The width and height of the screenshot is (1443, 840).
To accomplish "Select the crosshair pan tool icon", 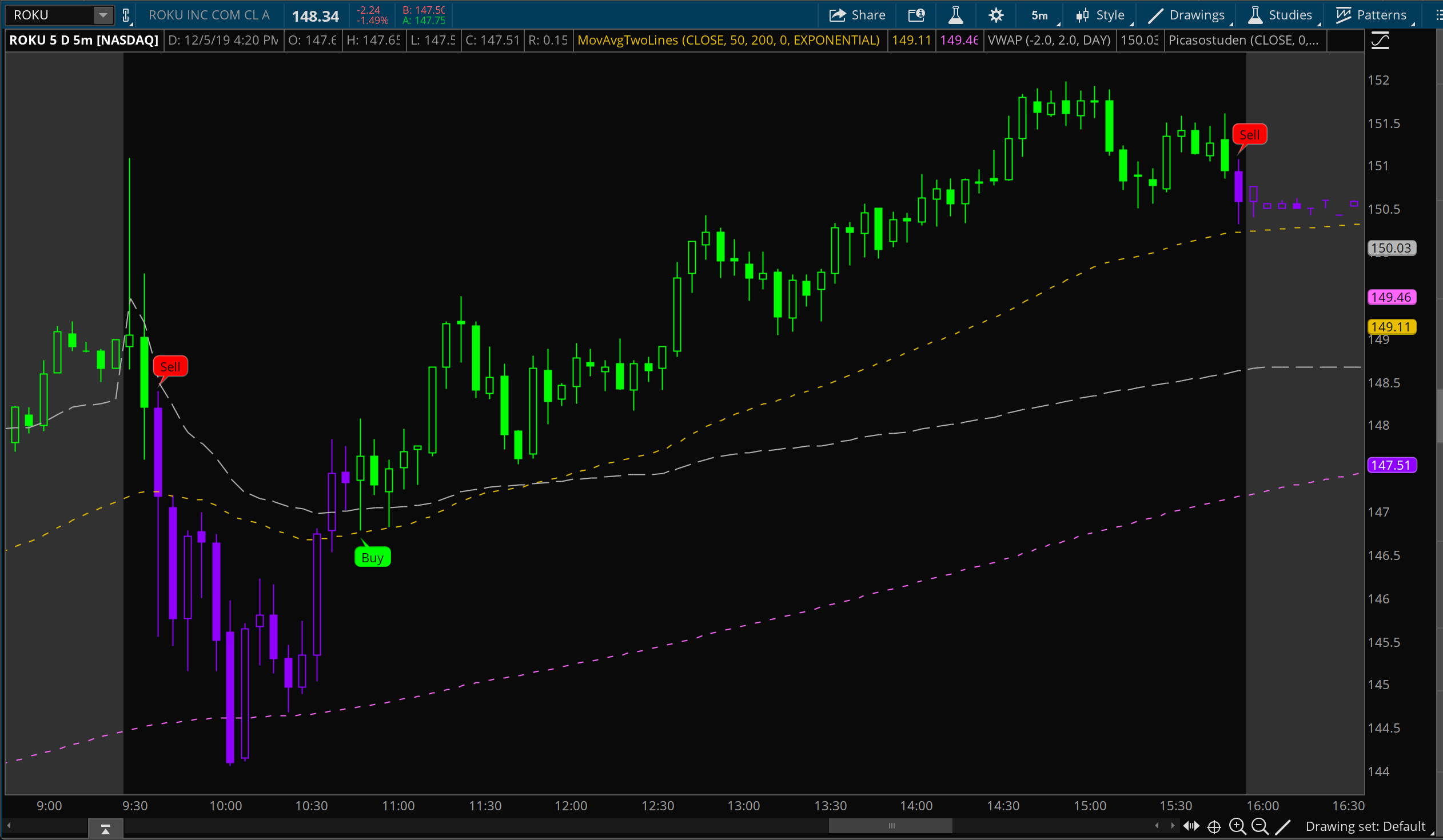I will (1214, 827).
